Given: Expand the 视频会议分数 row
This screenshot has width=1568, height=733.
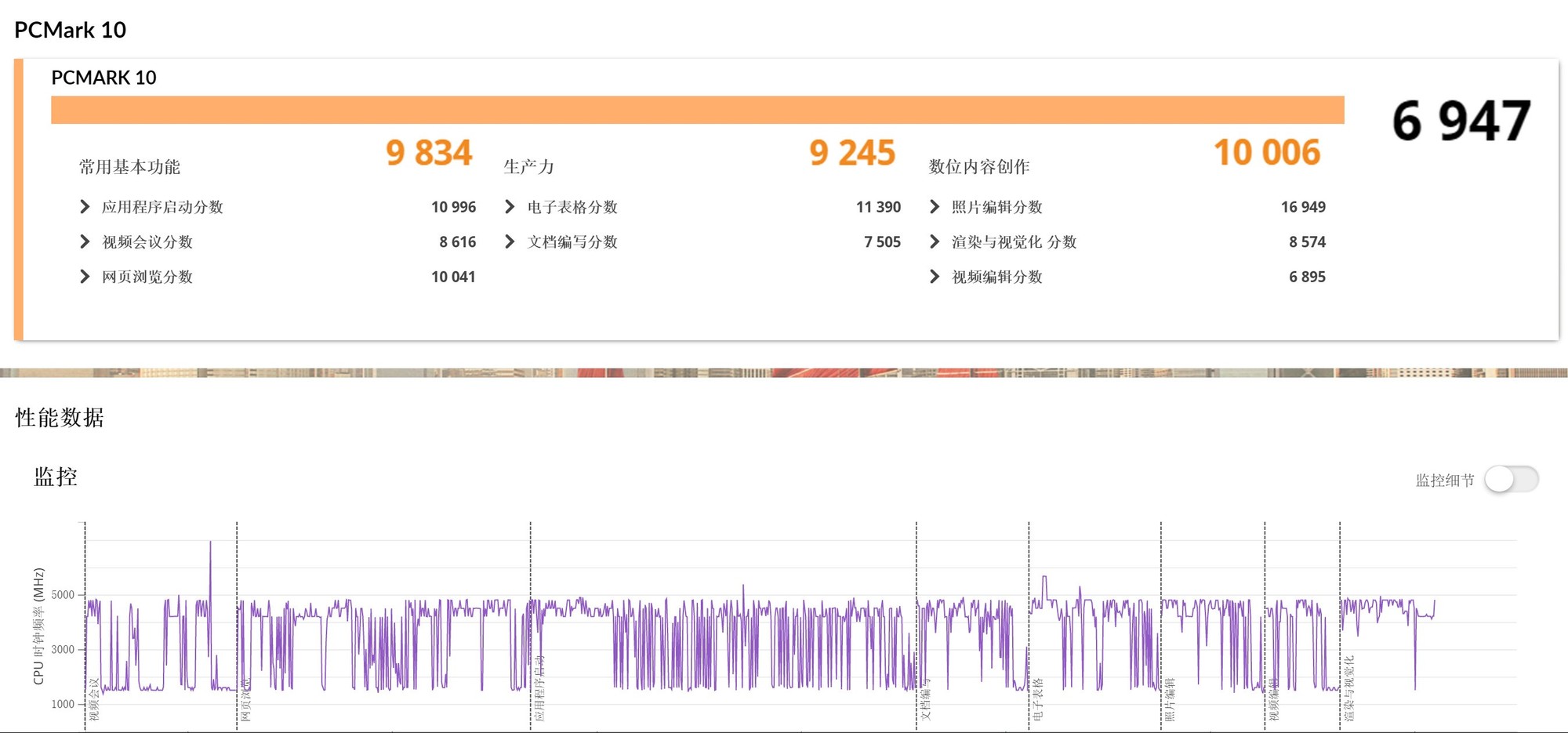Looking at the screenshot, I should (85, 242).
